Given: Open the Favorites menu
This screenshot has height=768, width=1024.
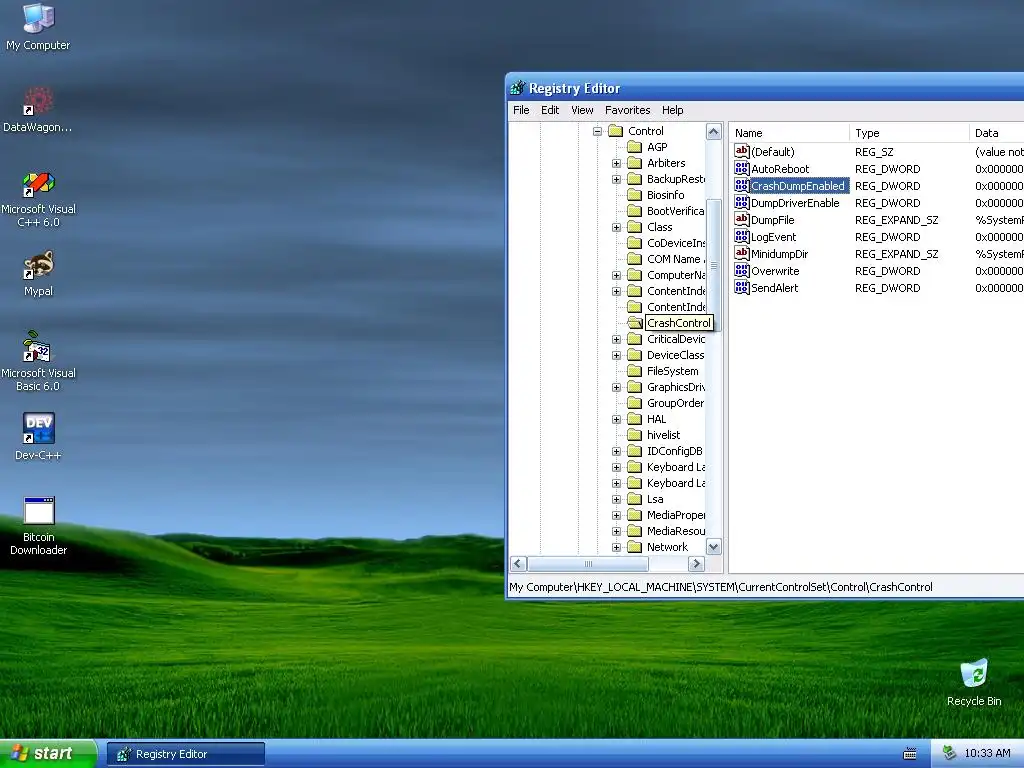Looking at the screenshot, I should tap(628, 110).
